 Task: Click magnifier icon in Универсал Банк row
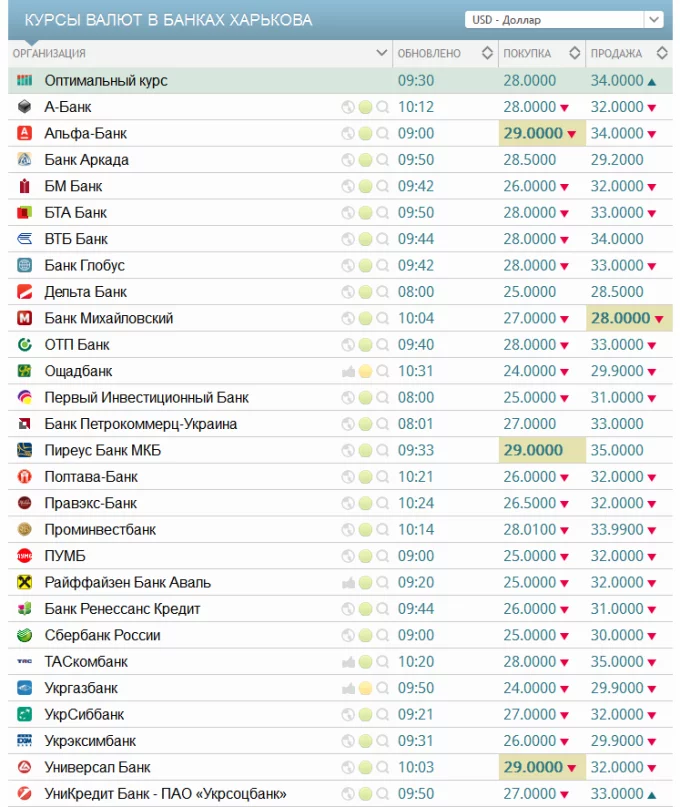(x=382, y=768)
